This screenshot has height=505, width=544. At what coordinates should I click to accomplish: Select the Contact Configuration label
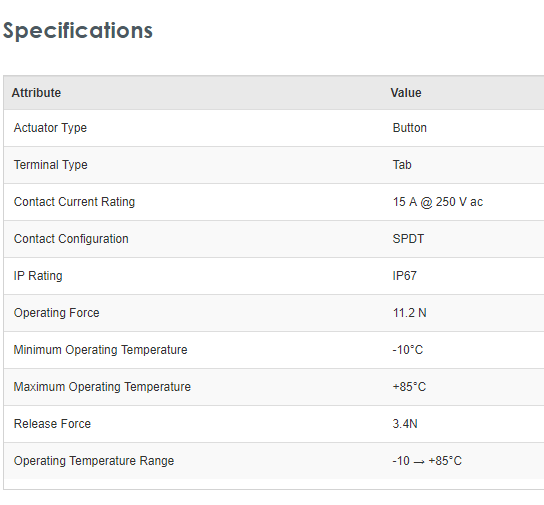click(x=71, y=239)
